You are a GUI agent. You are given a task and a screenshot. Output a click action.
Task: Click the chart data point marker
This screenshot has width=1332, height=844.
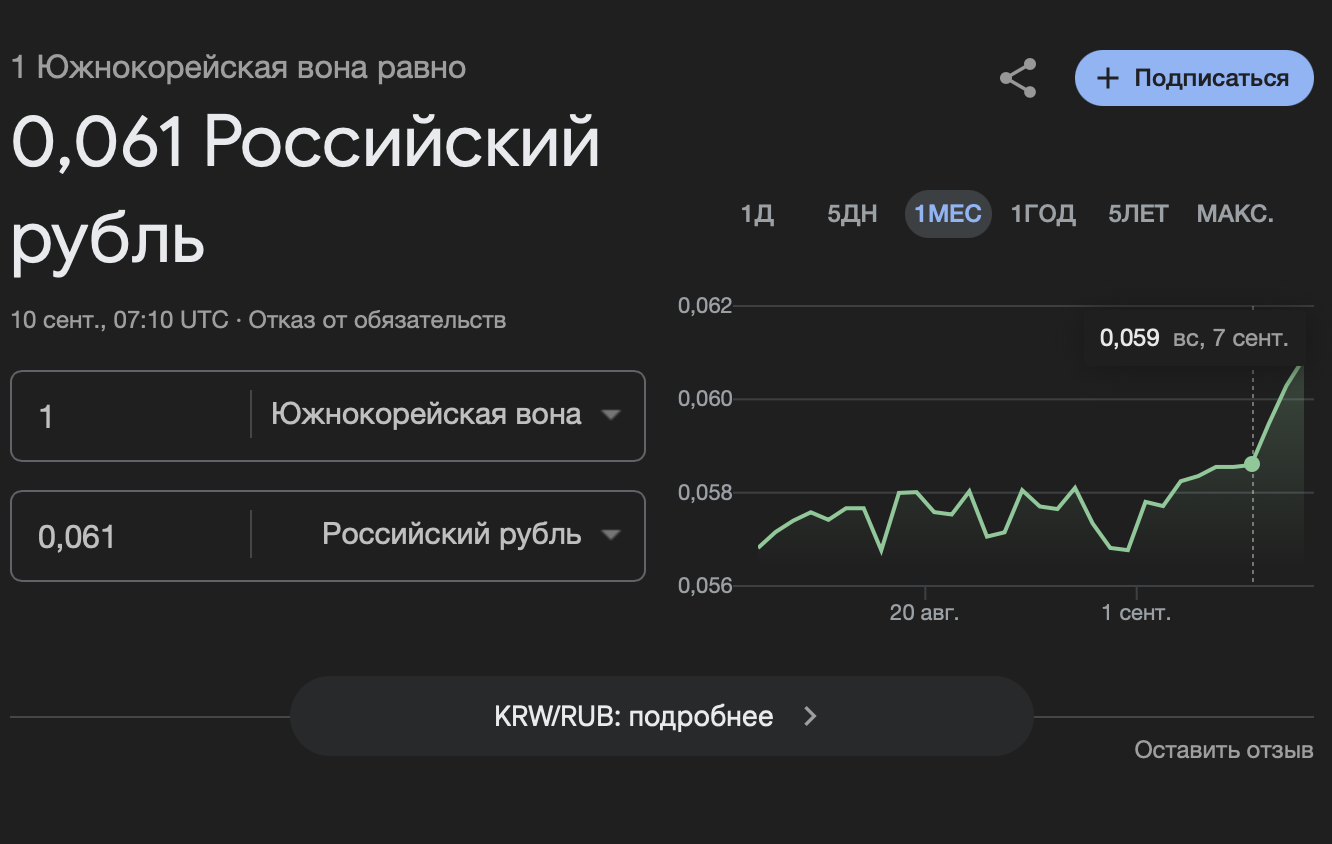pyautogui.click(x=1252, y=464)
